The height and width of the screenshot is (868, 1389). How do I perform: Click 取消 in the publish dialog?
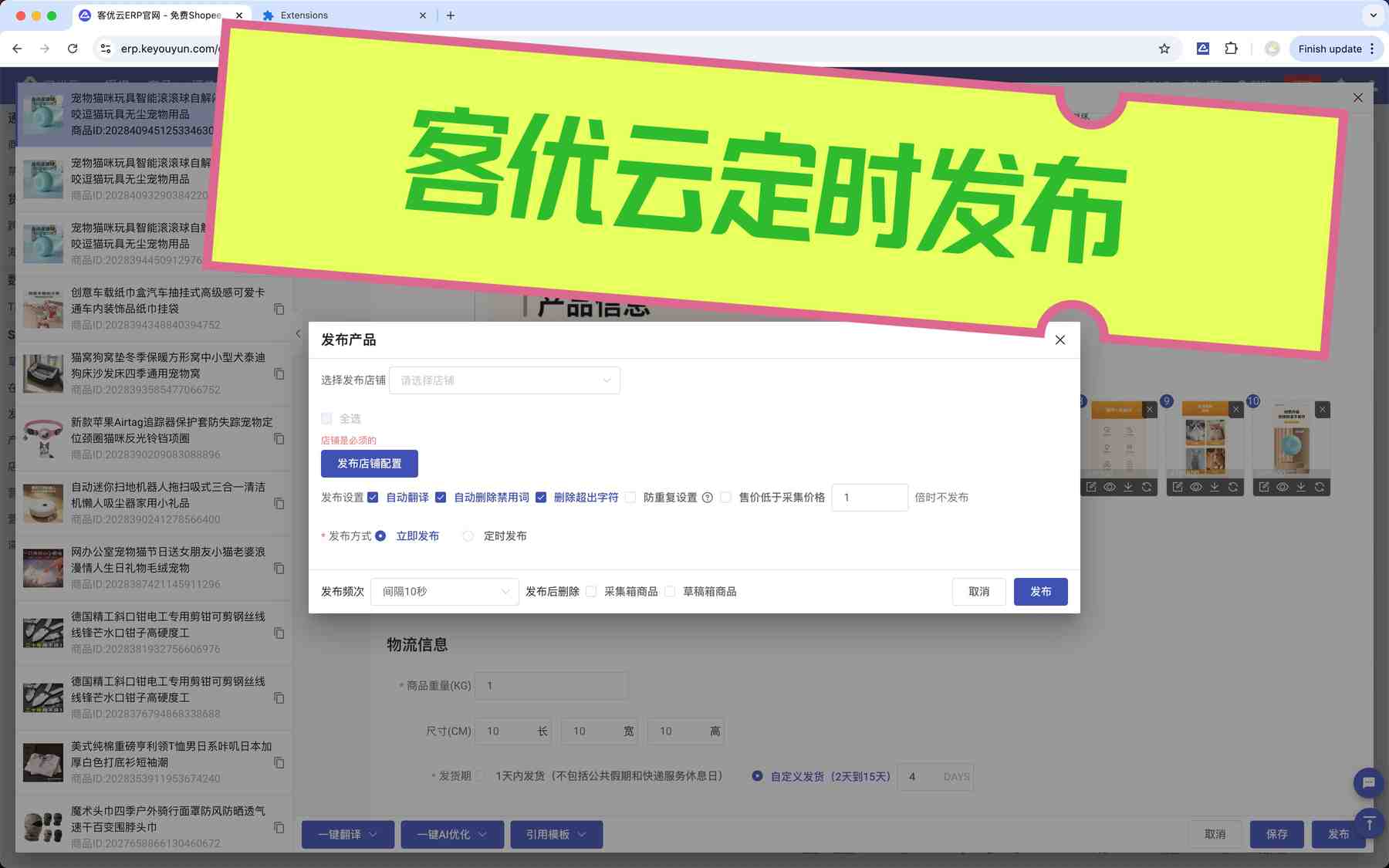(978, 592)
